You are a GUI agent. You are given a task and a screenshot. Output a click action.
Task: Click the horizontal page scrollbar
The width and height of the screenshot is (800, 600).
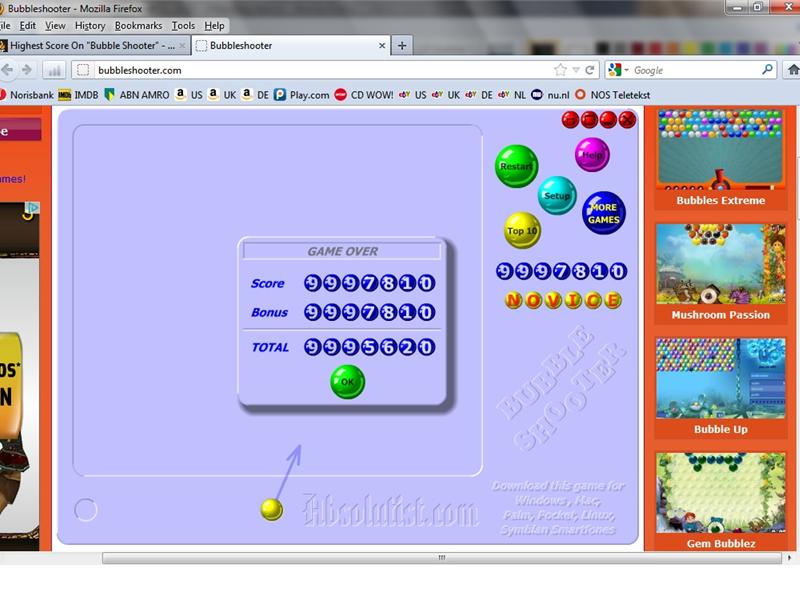(x=442, y=558)
